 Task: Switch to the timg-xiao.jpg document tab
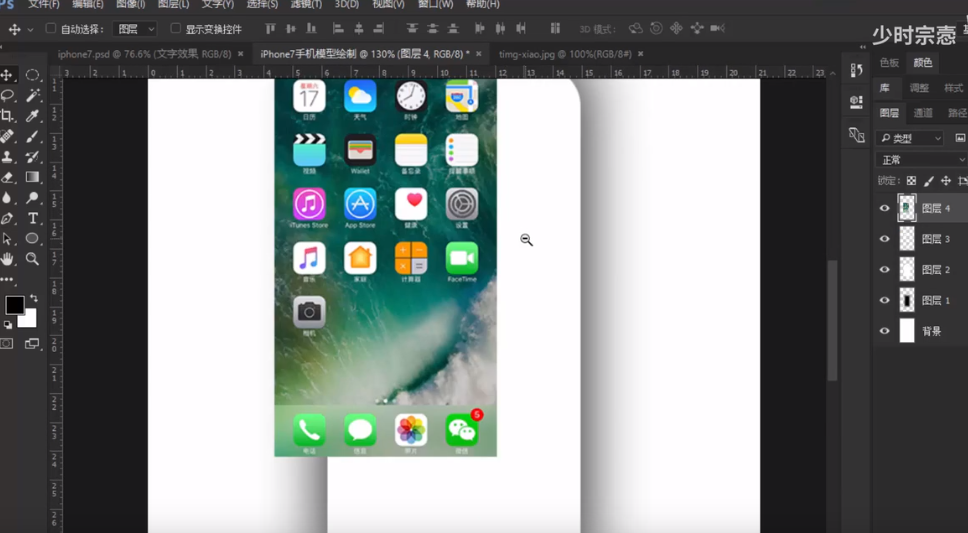[565, 54]
